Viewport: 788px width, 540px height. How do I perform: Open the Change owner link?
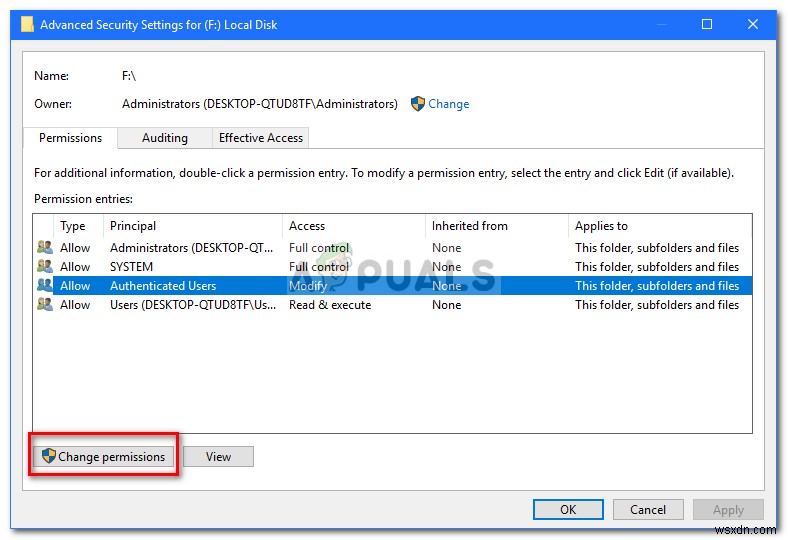(x=448, y=104)
